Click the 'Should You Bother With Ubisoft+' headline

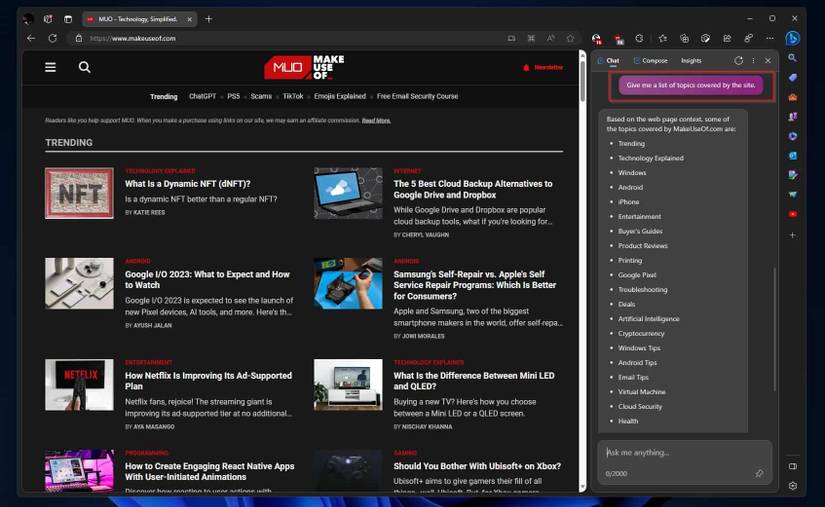pyautogui.click(x=477, y=466)
